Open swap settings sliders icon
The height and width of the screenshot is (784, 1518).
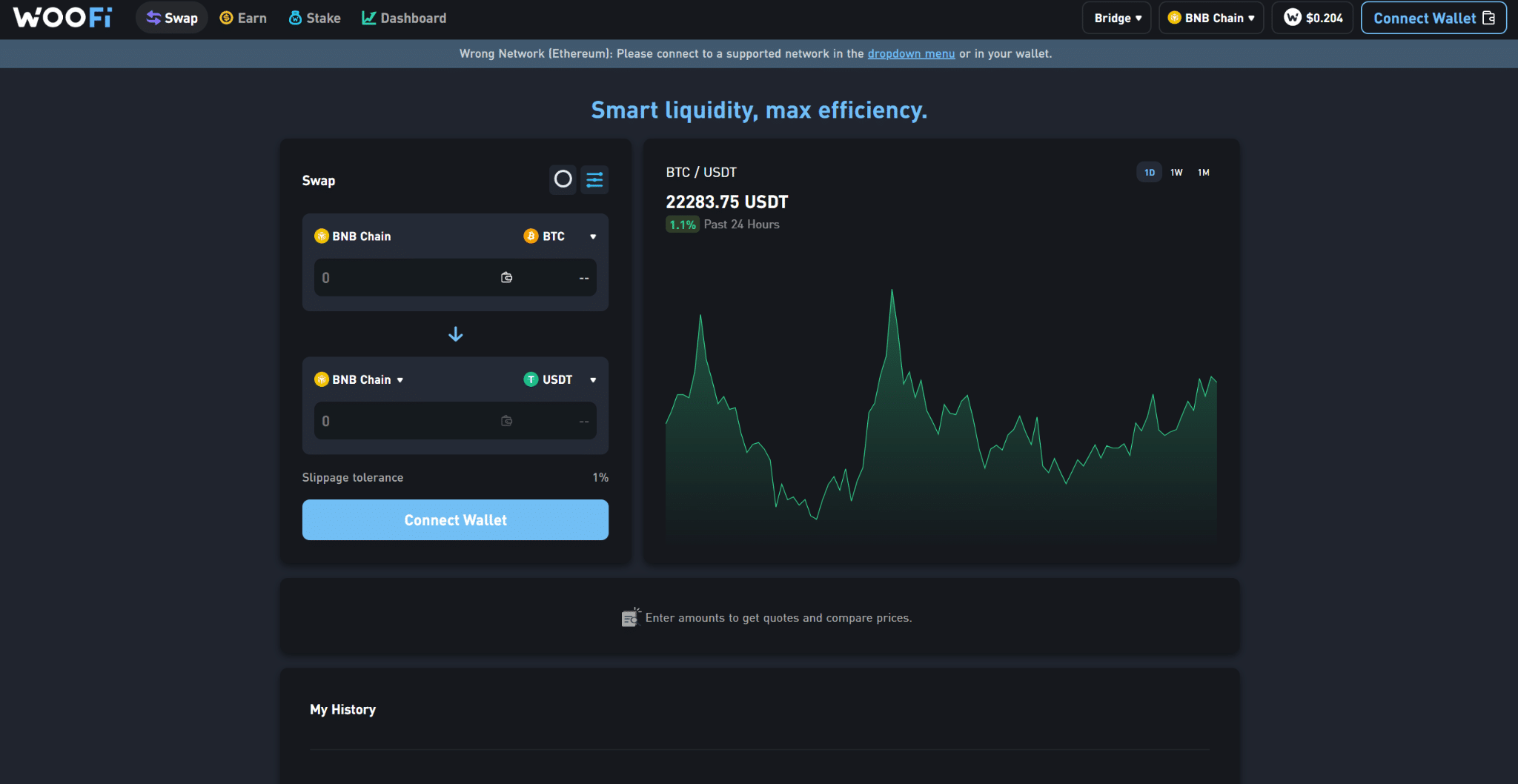(x=594, y=179)
